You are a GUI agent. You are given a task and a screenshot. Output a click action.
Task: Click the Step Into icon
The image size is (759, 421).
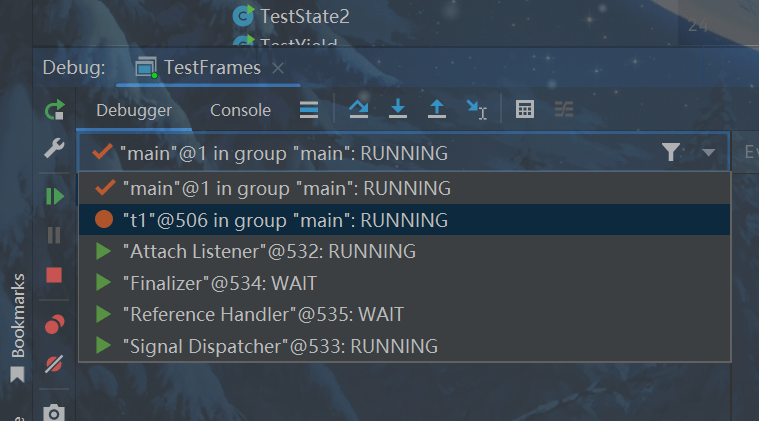[x=398, y=110]
